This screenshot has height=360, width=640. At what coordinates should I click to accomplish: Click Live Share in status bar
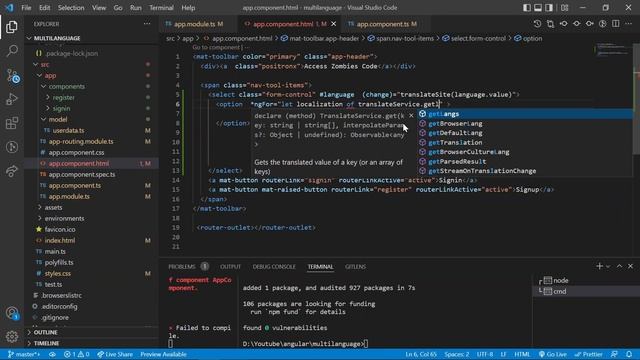click(115, 354)
